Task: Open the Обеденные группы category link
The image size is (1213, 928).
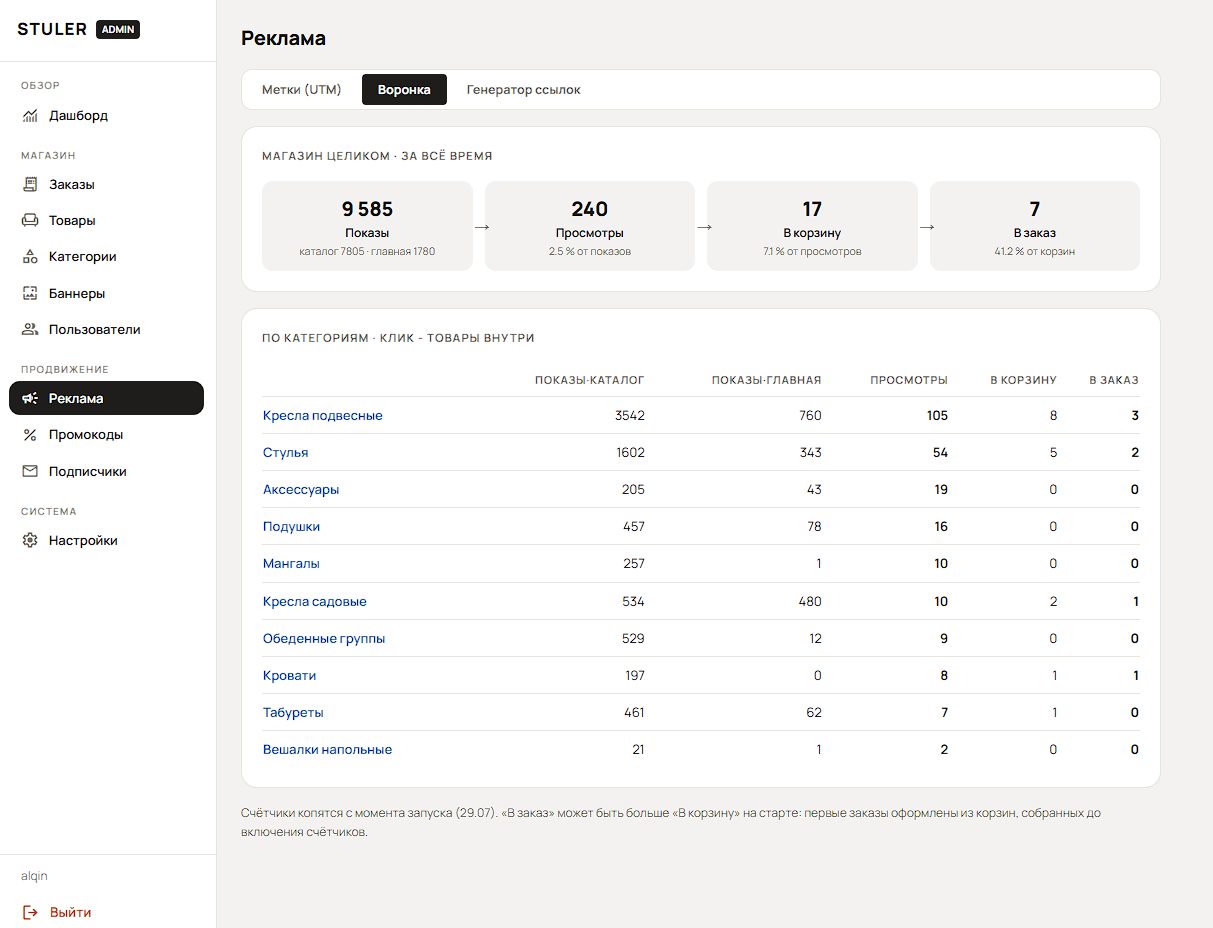Action: 324,639
